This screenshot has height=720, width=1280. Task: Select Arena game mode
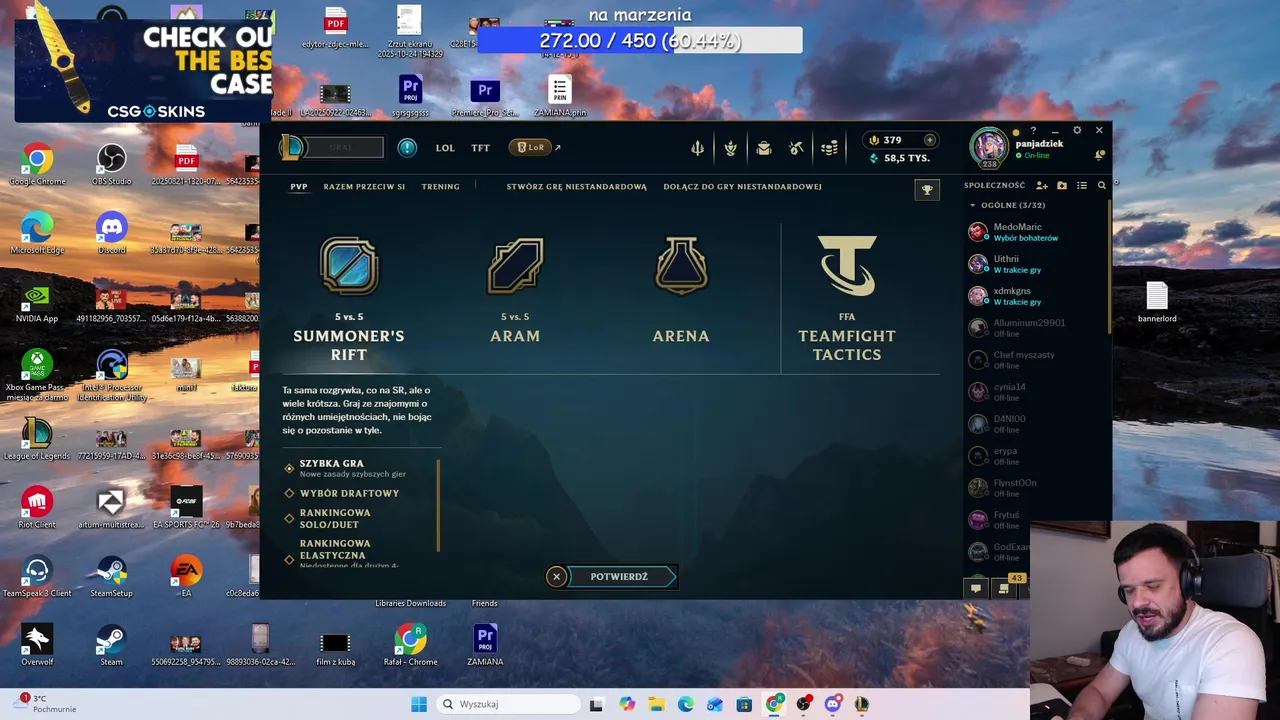point(681,291)
